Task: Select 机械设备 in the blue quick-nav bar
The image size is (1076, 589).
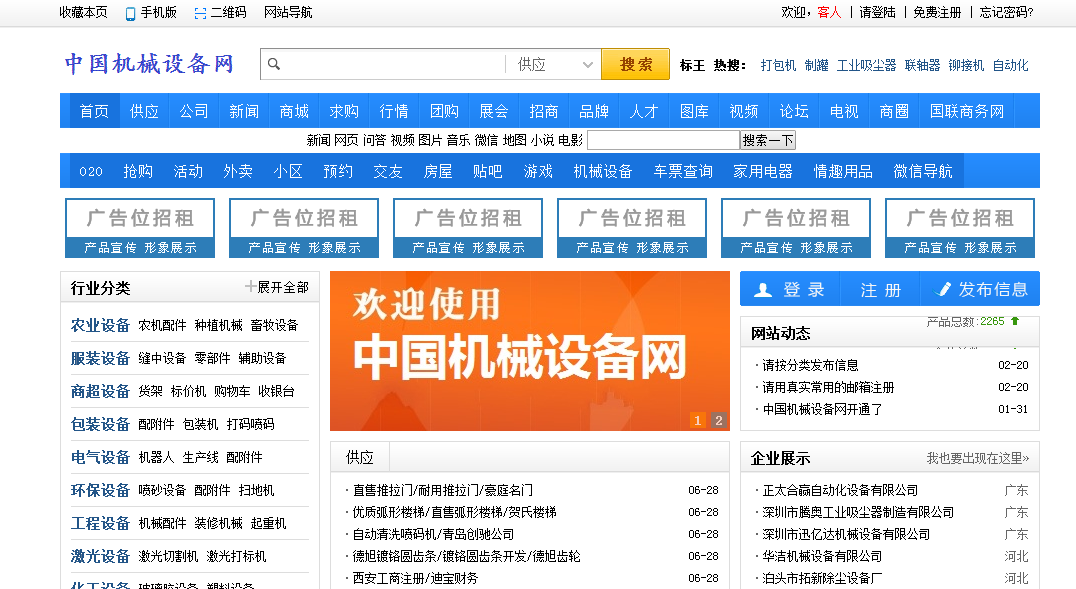Action: click(601, 171)
